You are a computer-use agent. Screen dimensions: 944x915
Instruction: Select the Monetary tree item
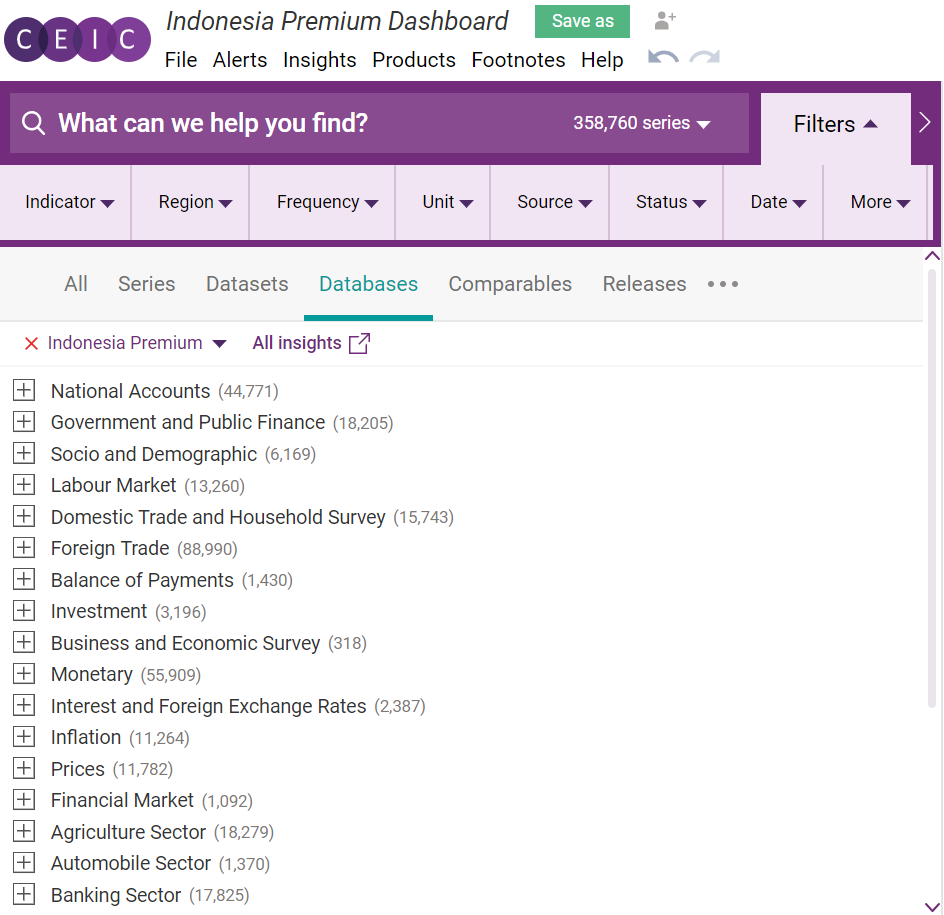click(92, 674)
